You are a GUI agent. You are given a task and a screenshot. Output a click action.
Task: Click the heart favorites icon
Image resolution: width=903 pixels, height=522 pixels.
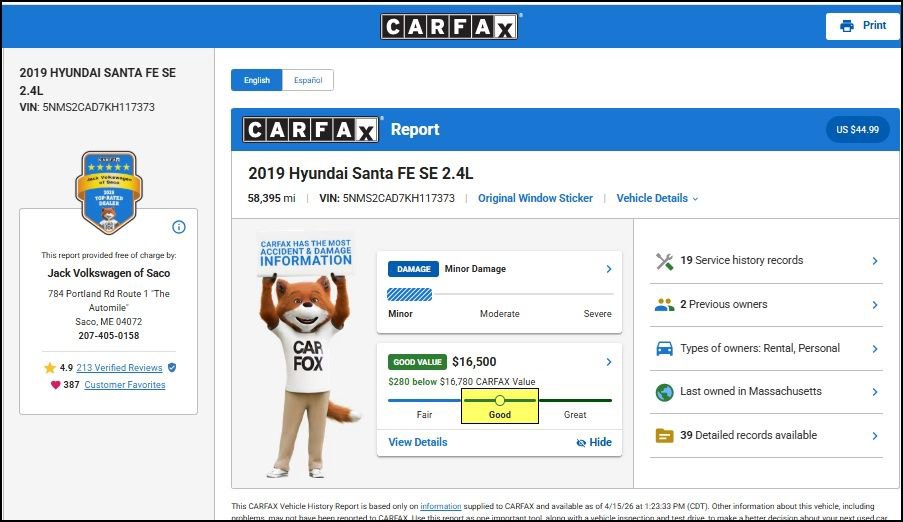pyautogui.click(x=55, y=385)
